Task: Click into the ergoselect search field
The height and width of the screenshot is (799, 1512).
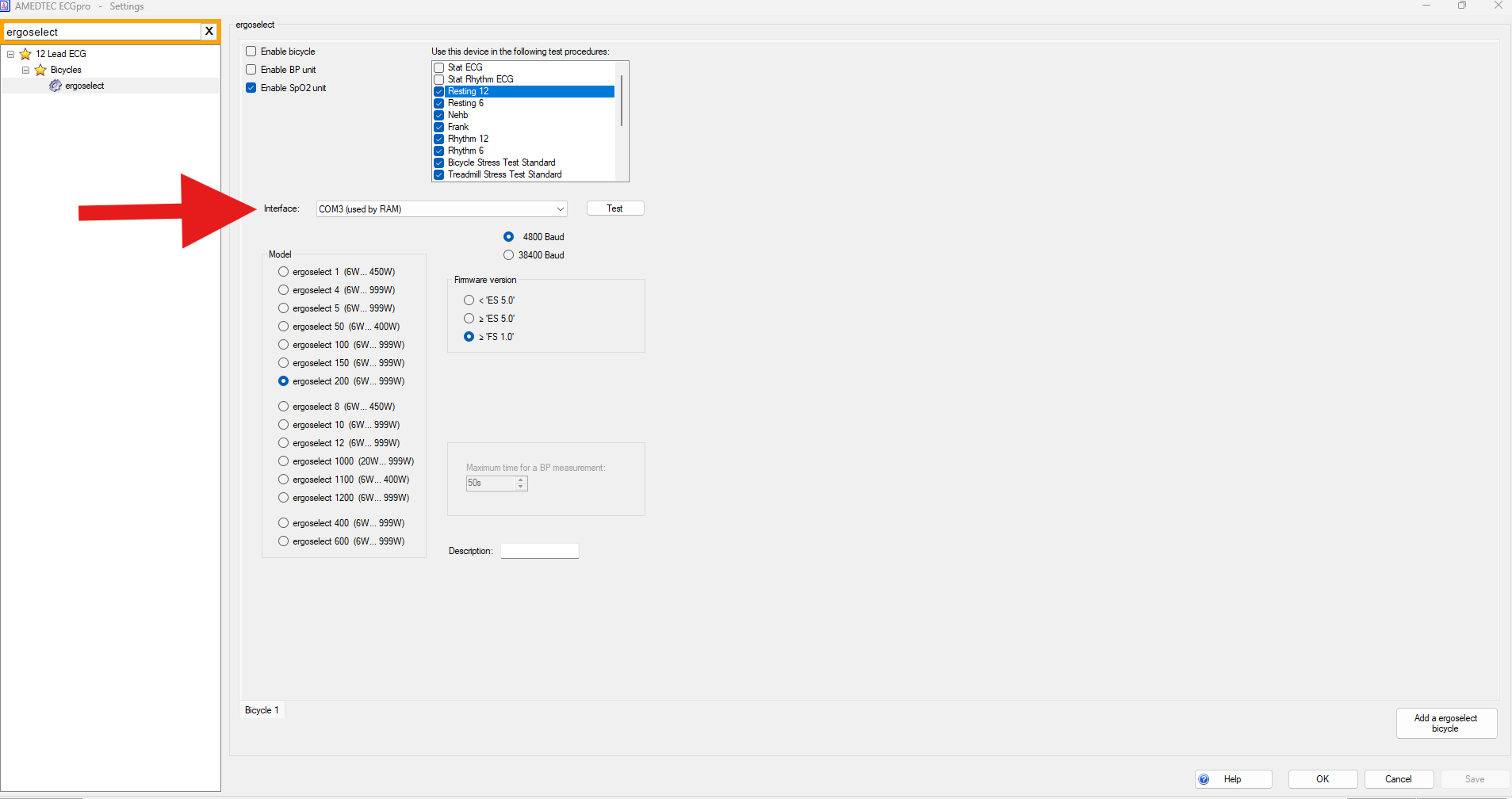Action: (x=102, y=32)
